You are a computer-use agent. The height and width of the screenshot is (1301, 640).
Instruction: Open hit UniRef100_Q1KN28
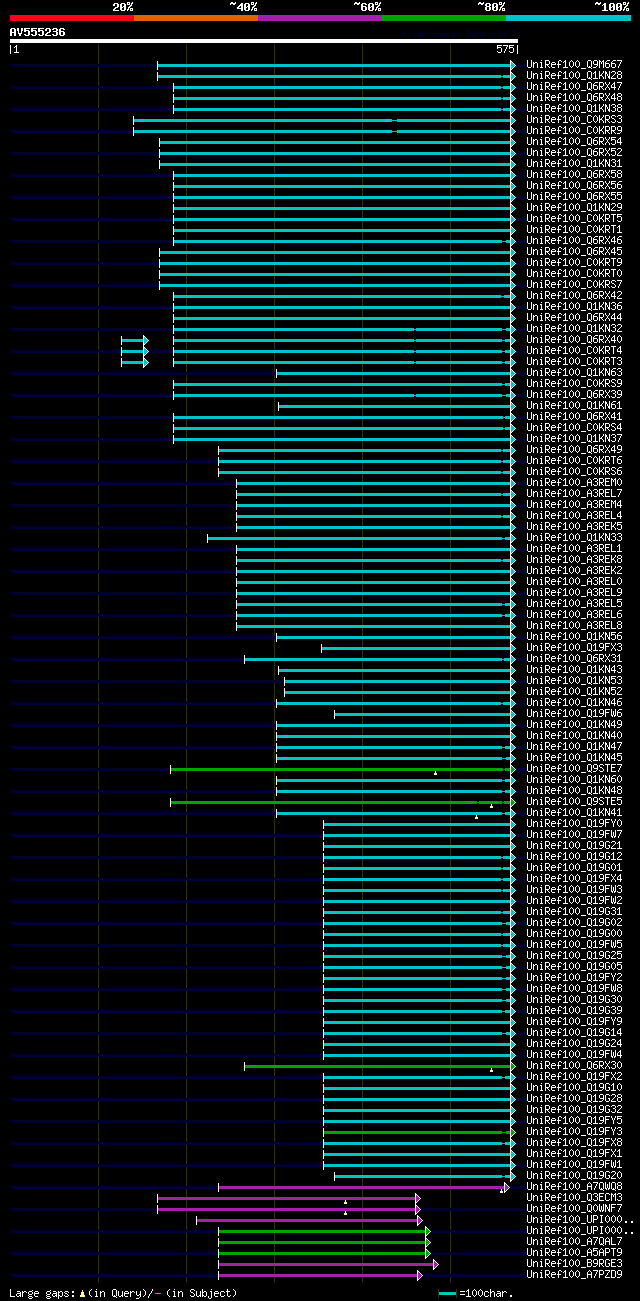(574, 76)
